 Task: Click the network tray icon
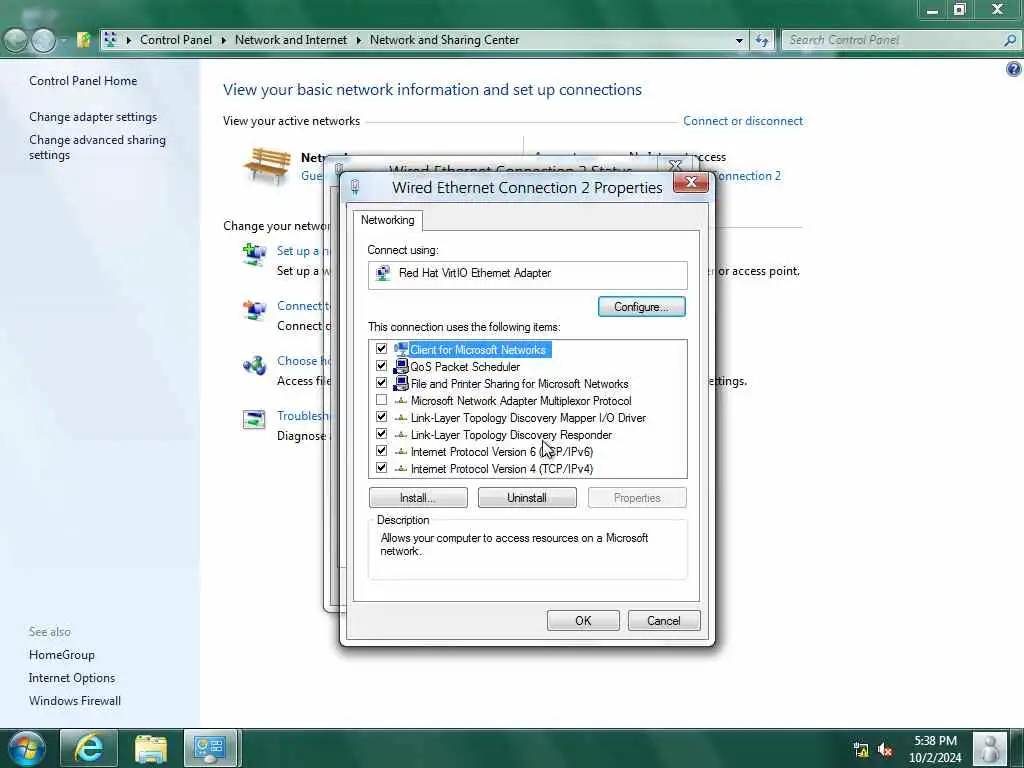tap(861, 750)
